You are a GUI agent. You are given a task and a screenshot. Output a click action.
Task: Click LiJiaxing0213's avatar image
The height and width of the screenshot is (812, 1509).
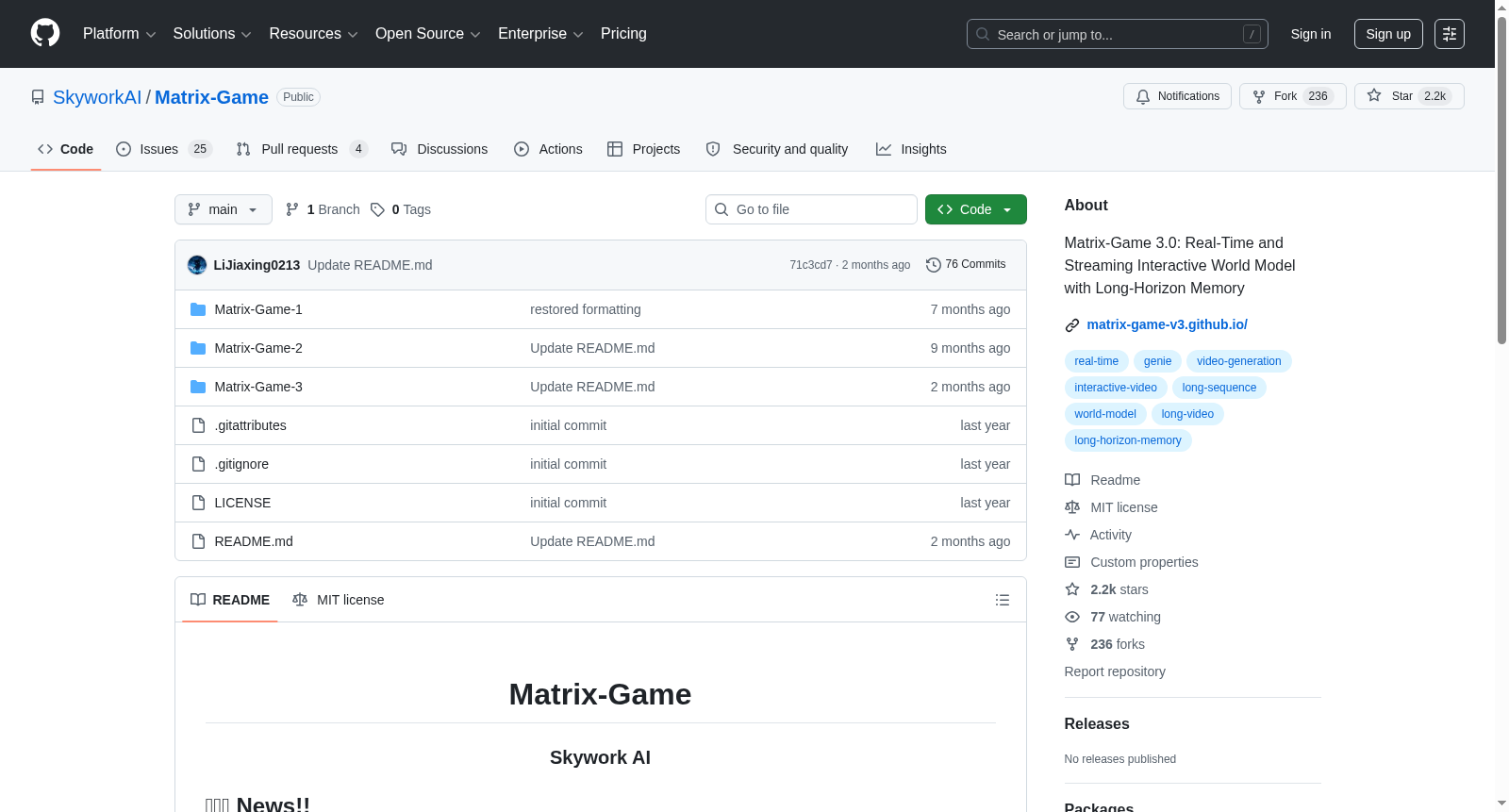click(x=197, y=265)
